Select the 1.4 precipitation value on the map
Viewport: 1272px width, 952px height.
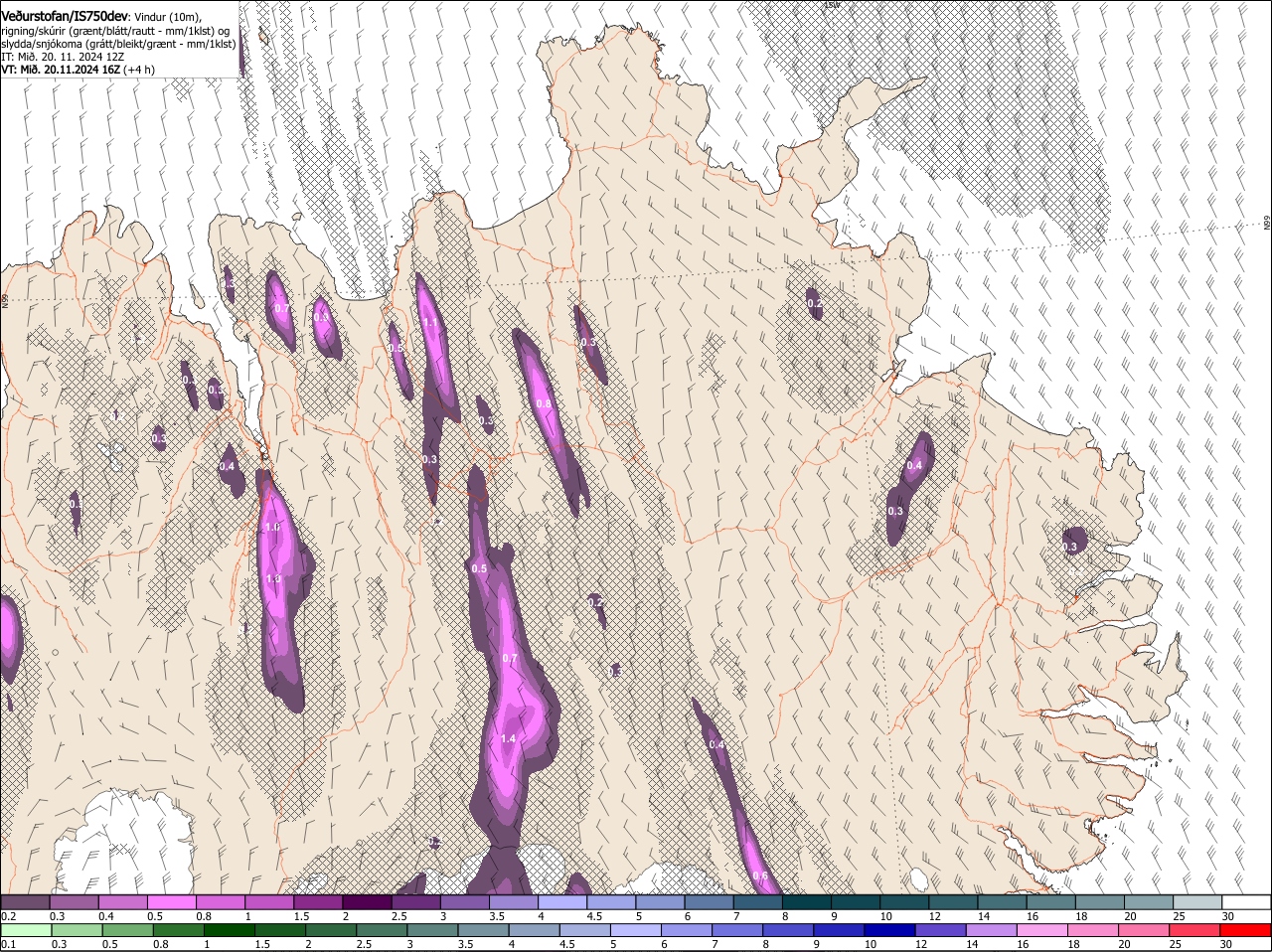(509, 738)
